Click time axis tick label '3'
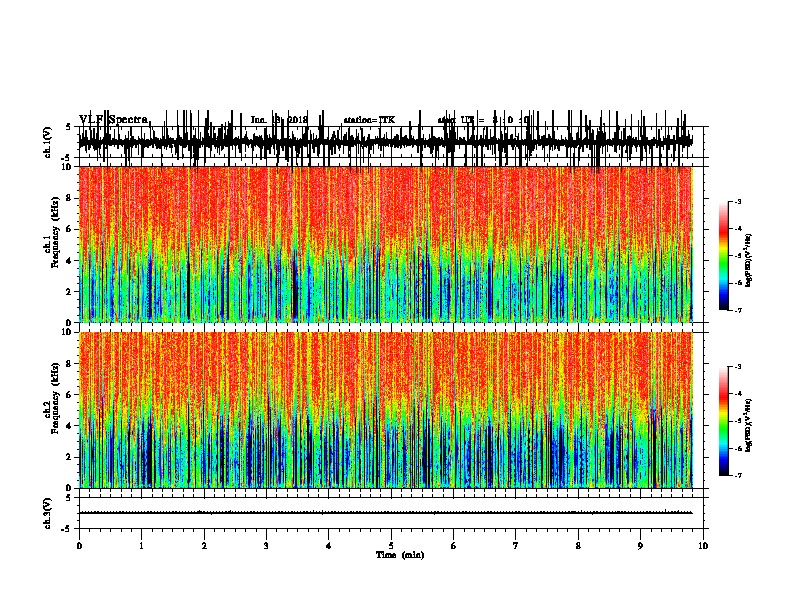 [x=266, y=546]
